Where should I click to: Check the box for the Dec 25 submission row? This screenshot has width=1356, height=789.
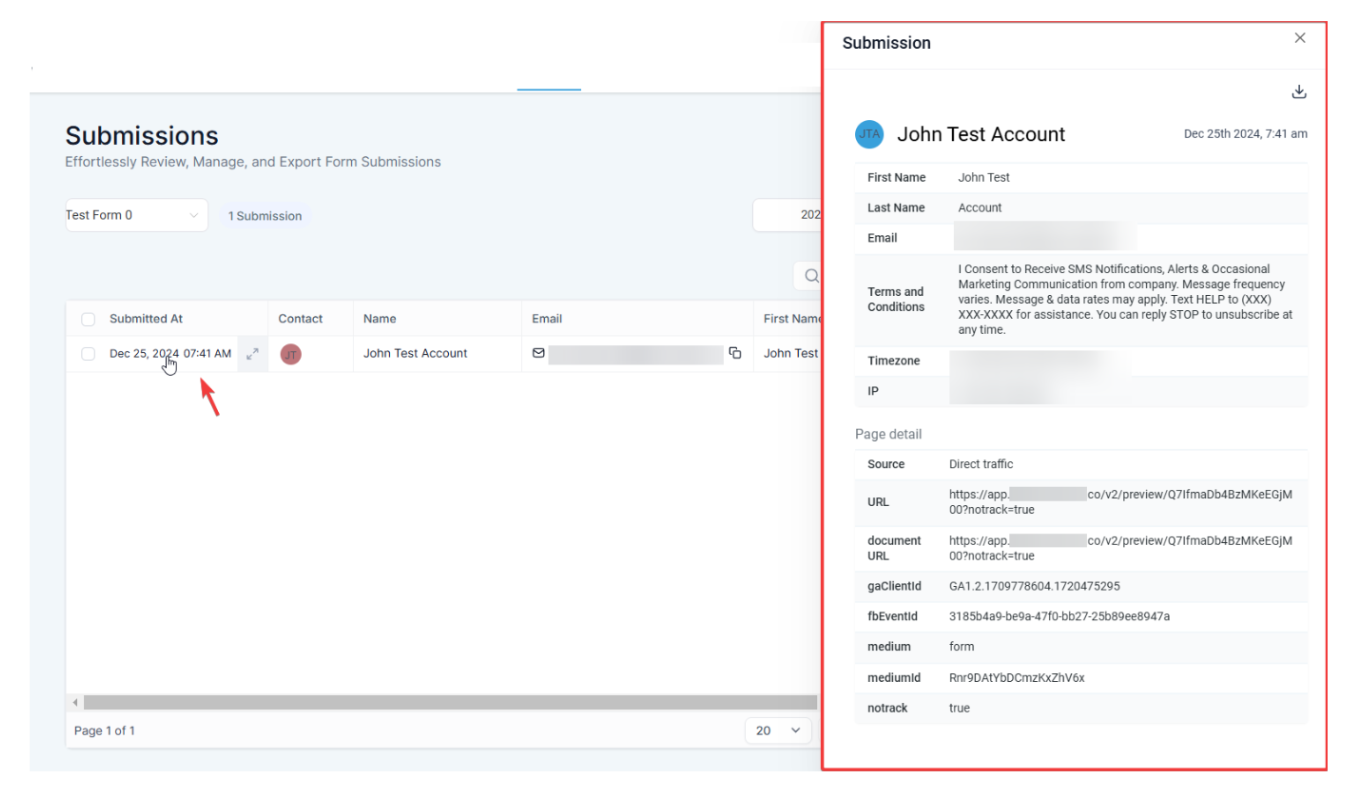click(88, 354)
